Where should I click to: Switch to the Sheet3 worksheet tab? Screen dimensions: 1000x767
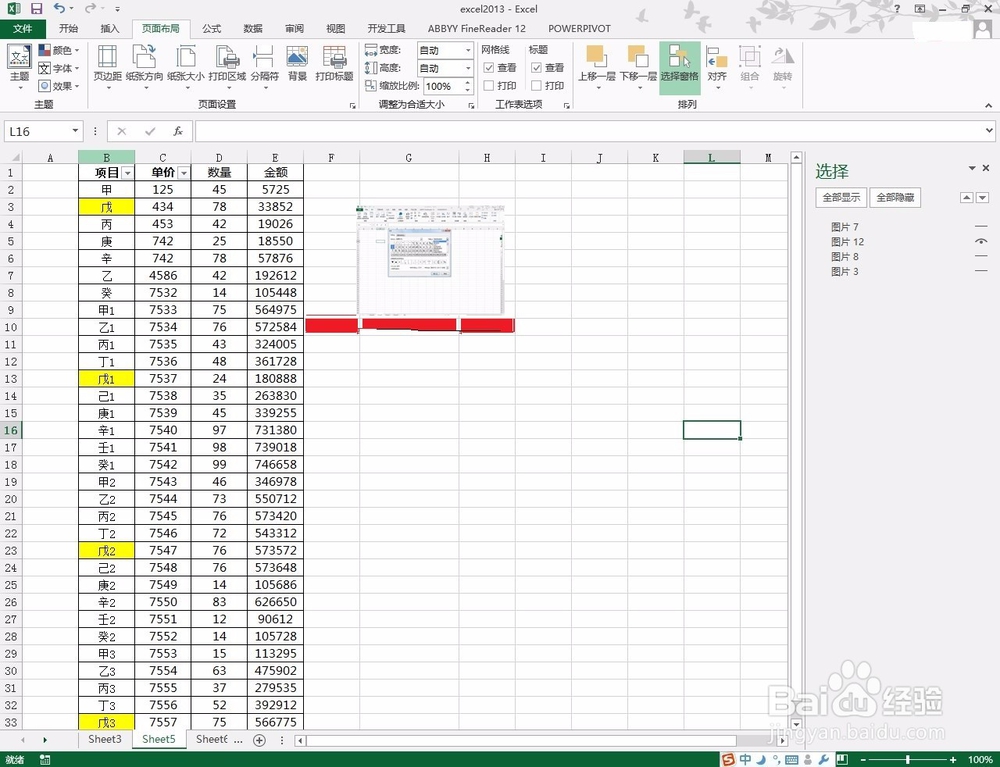point(104,739)
